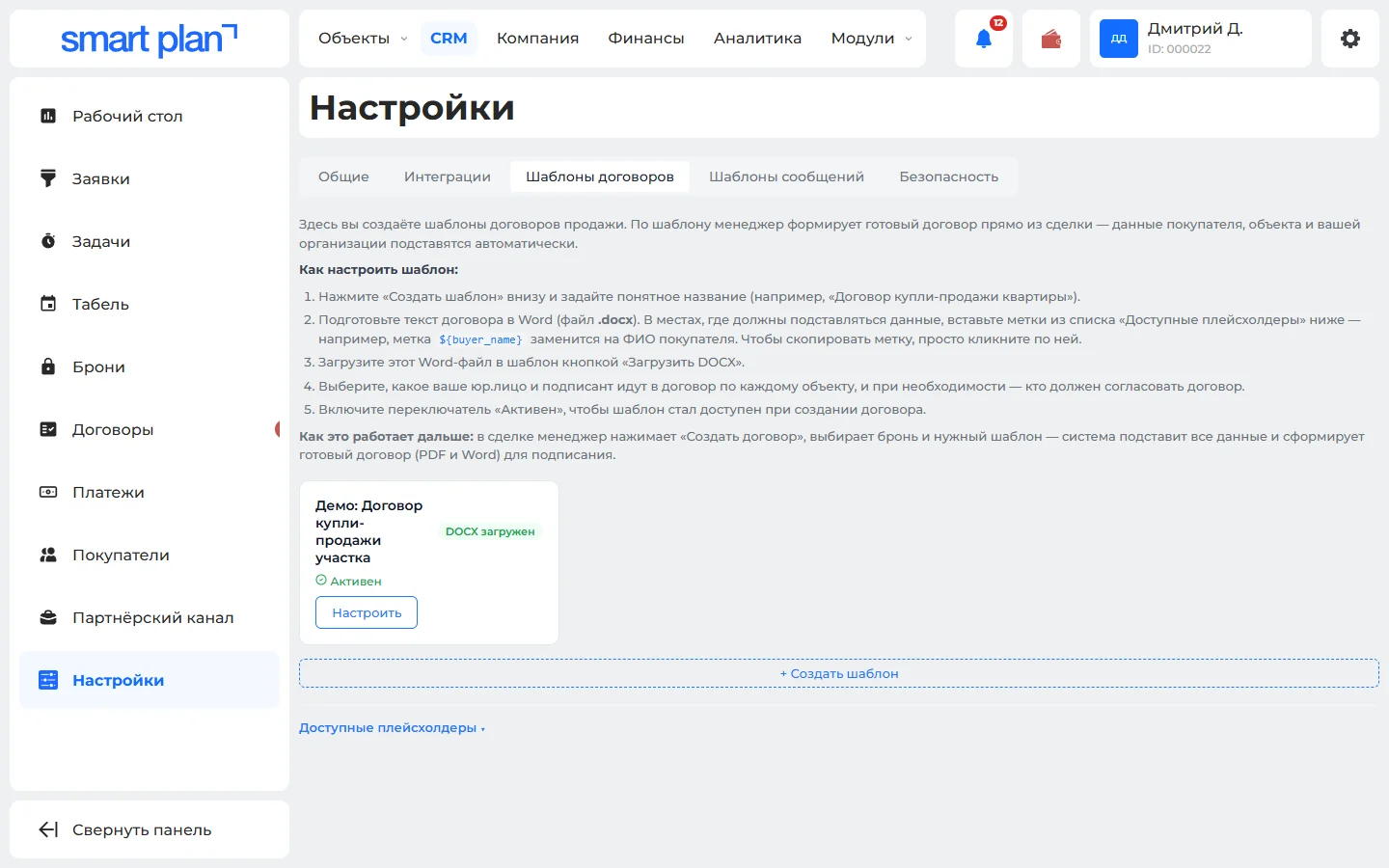
Task: Click the ID: 000022 text
Action: click(1179, 49)
